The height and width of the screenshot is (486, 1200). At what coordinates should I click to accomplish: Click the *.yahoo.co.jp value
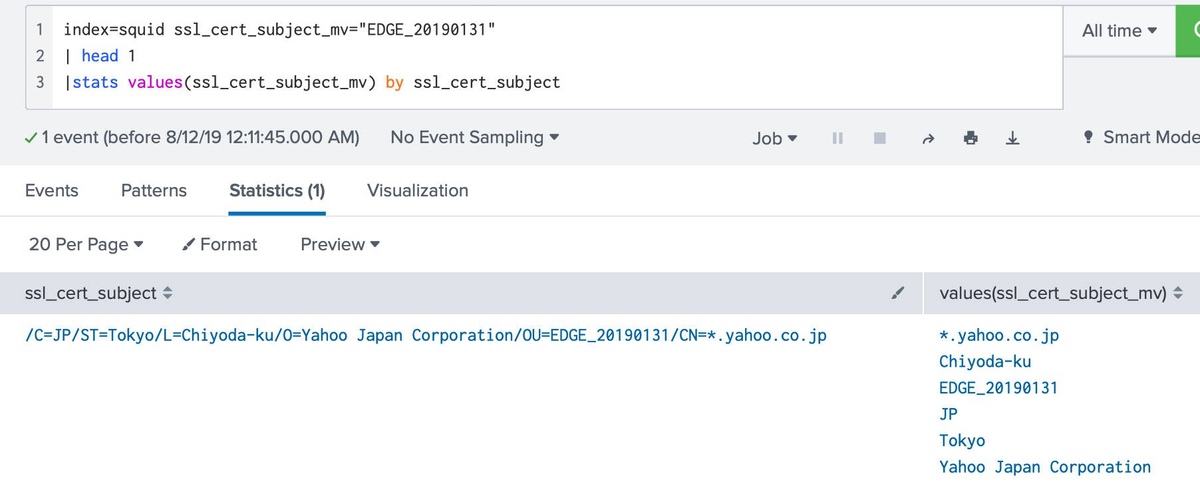pos(999,335)
